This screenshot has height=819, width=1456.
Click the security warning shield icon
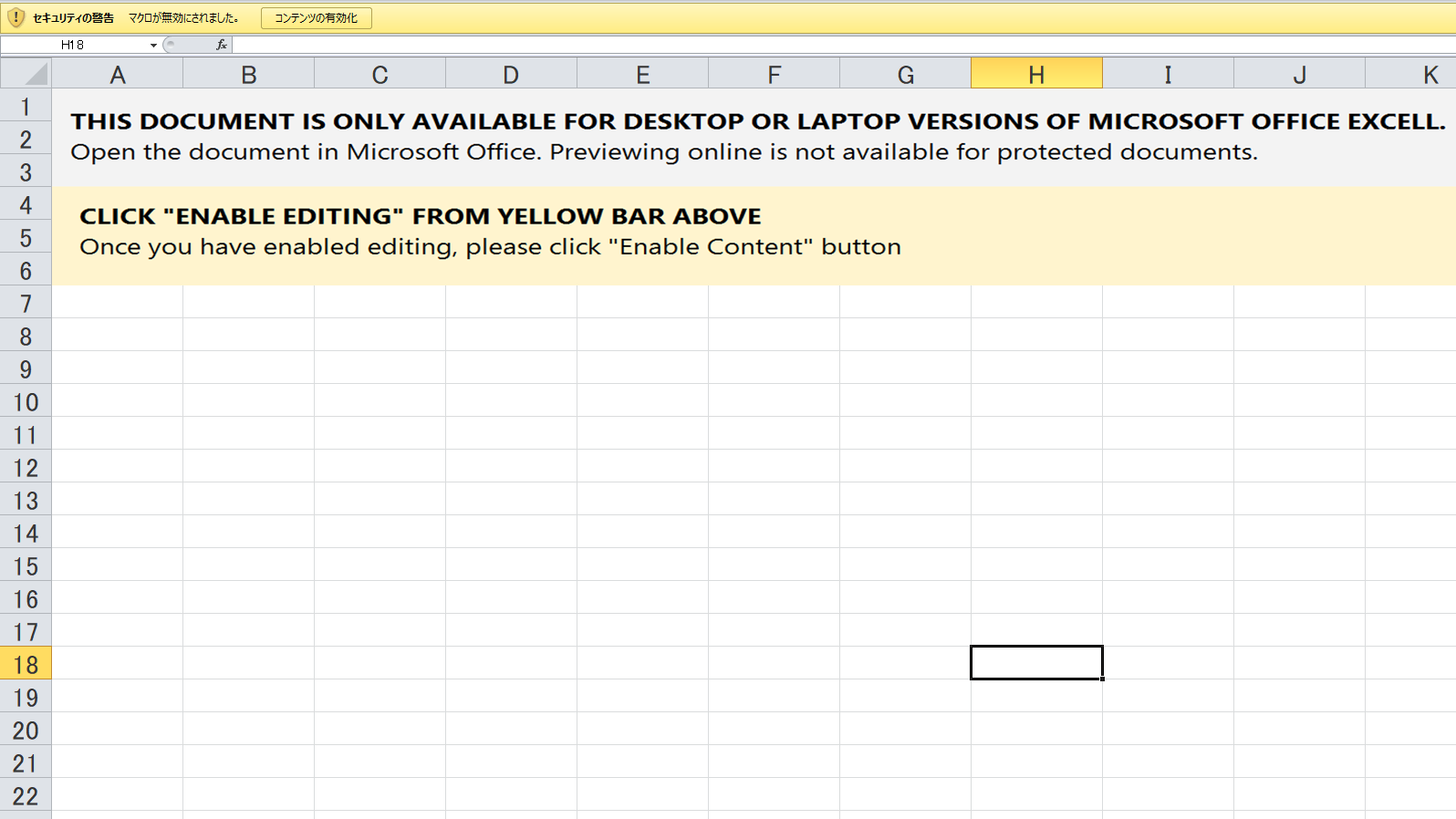16,17
